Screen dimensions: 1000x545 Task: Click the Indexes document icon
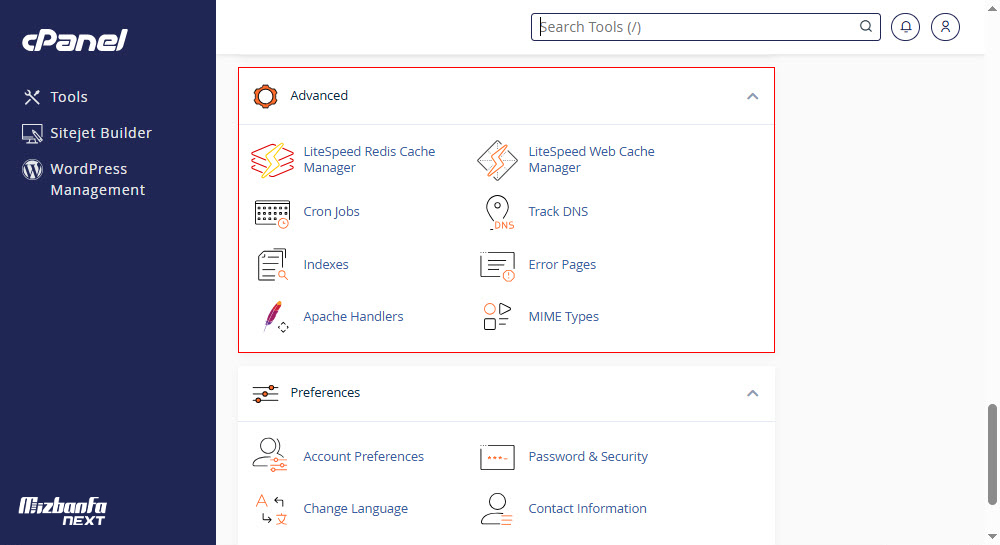(272, 265)
